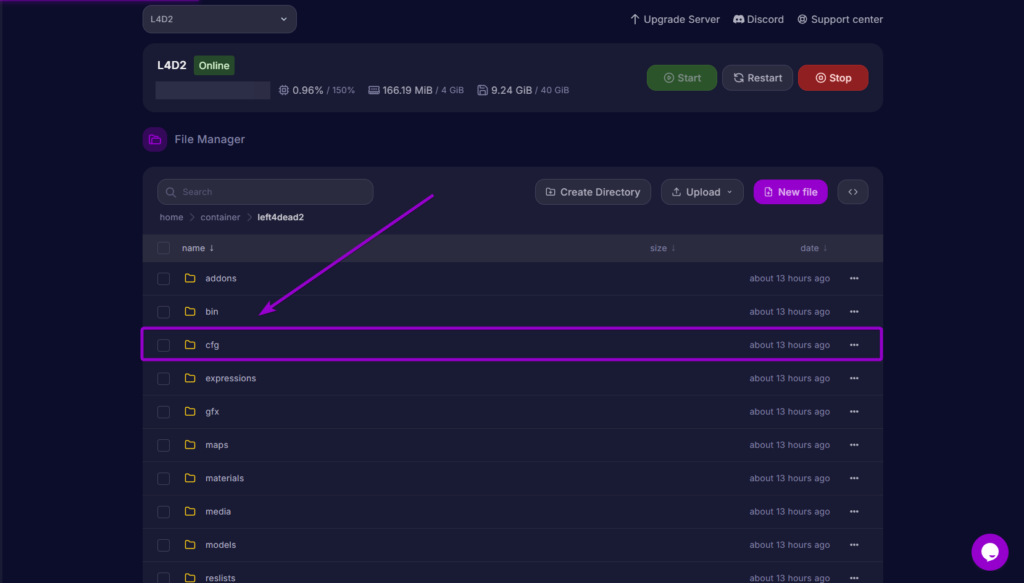Open the three-dot menu for cfg folder
Image resolution: width=1024 pixels, height=583 pixels.
pos(854,345)
